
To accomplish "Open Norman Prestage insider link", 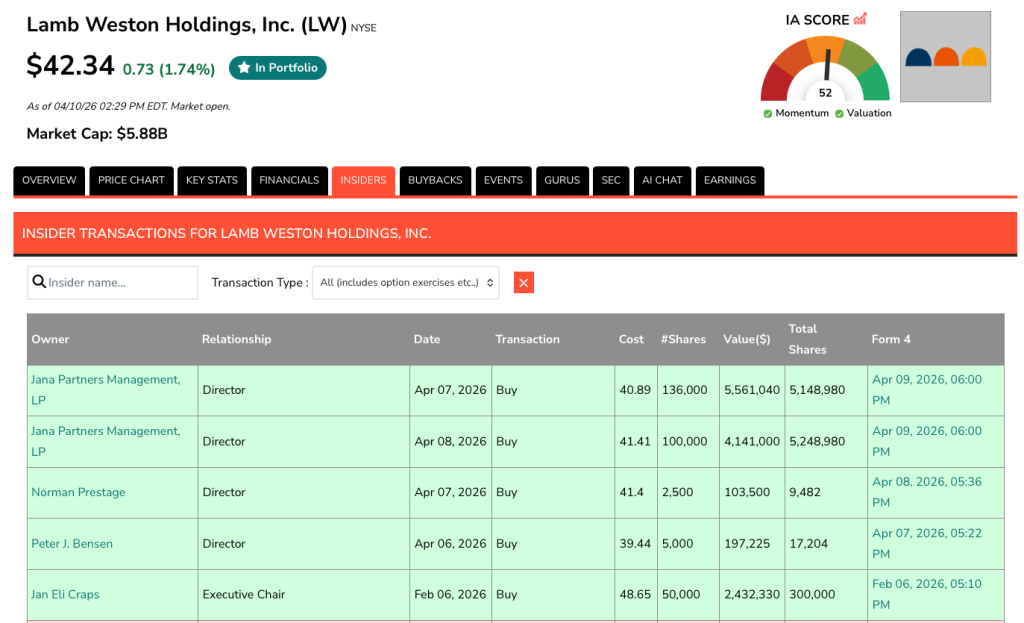I will click(78, 492).
